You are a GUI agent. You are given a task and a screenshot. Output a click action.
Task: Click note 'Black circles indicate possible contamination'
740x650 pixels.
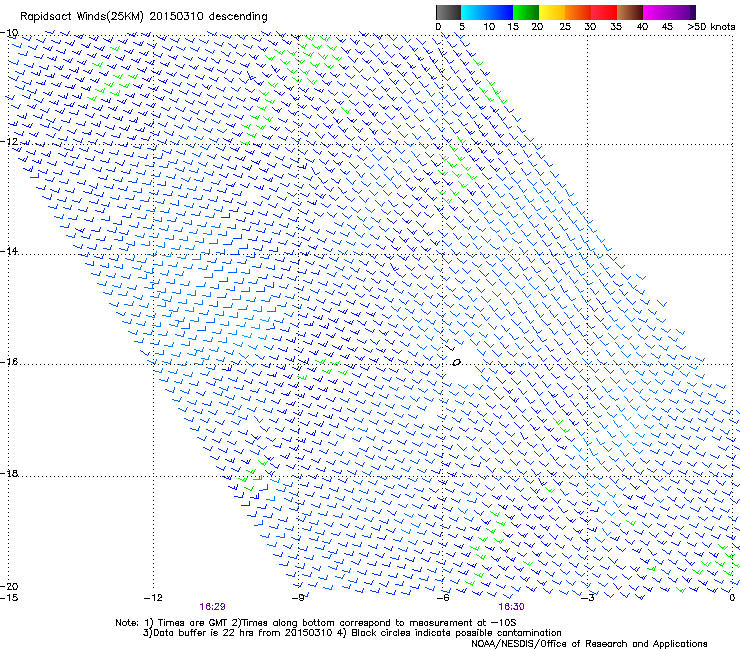tap(456, 633)
